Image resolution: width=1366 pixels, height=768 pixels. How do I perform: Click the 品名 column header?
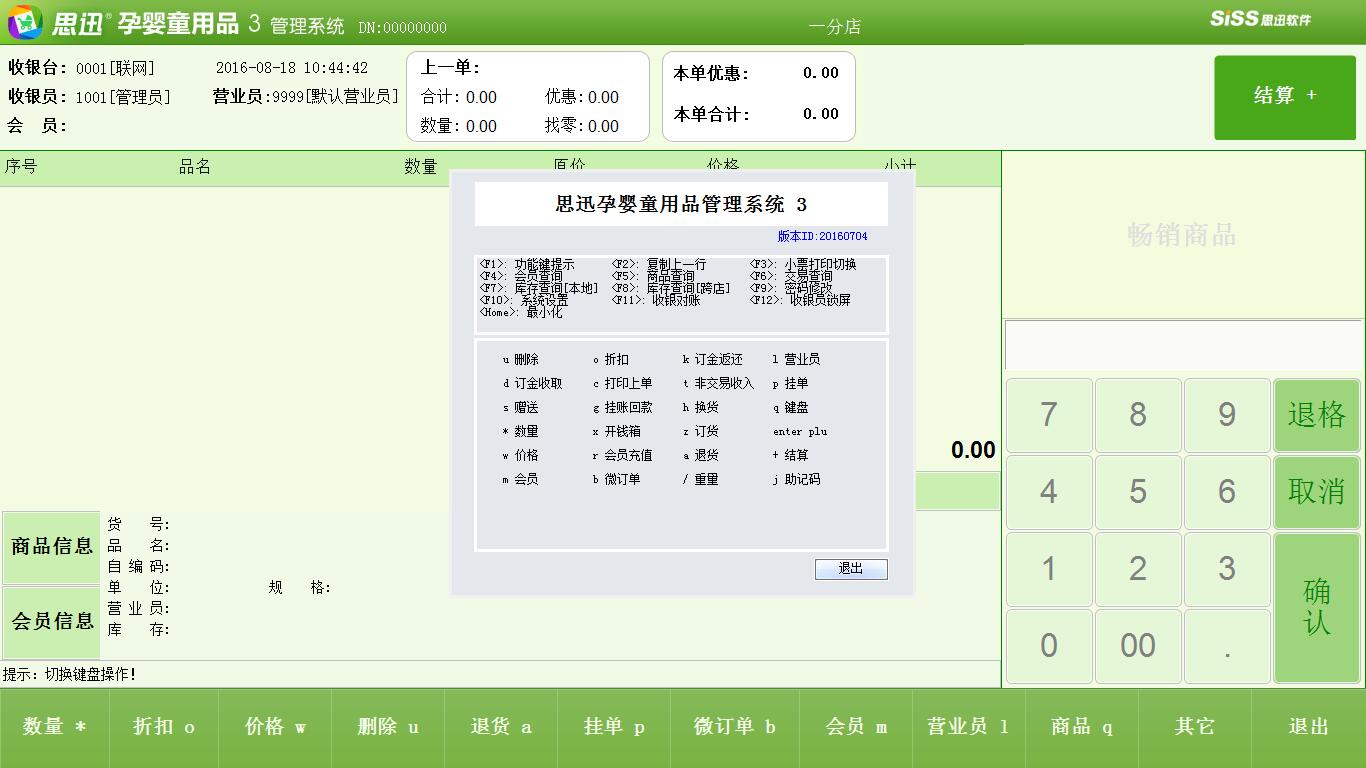point(195,167)
